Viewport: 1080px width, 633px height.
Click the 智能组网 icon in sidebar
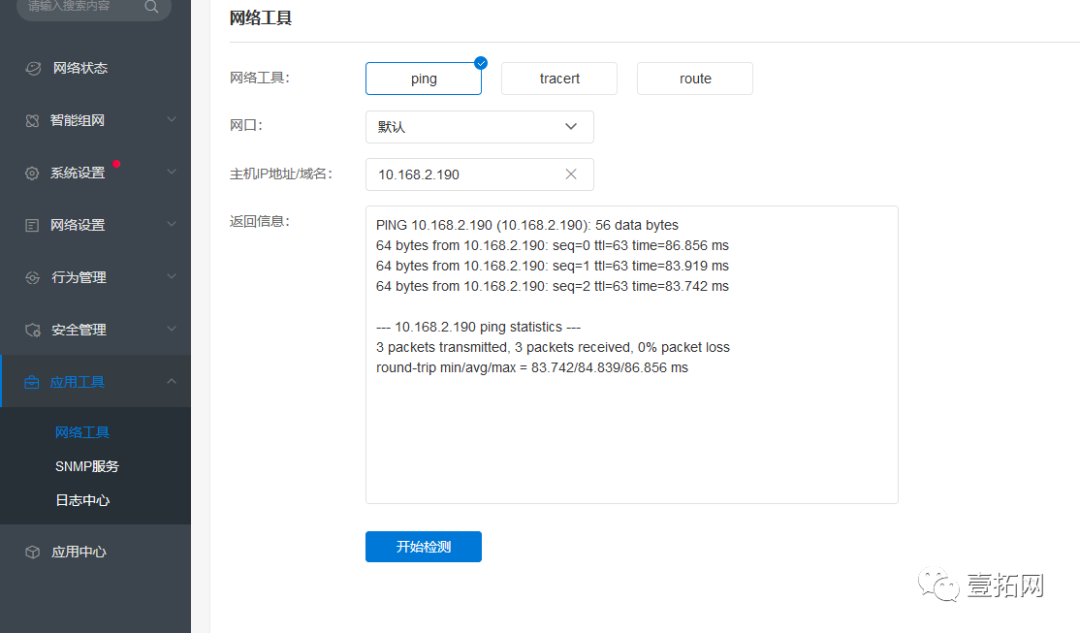[32, 120]
